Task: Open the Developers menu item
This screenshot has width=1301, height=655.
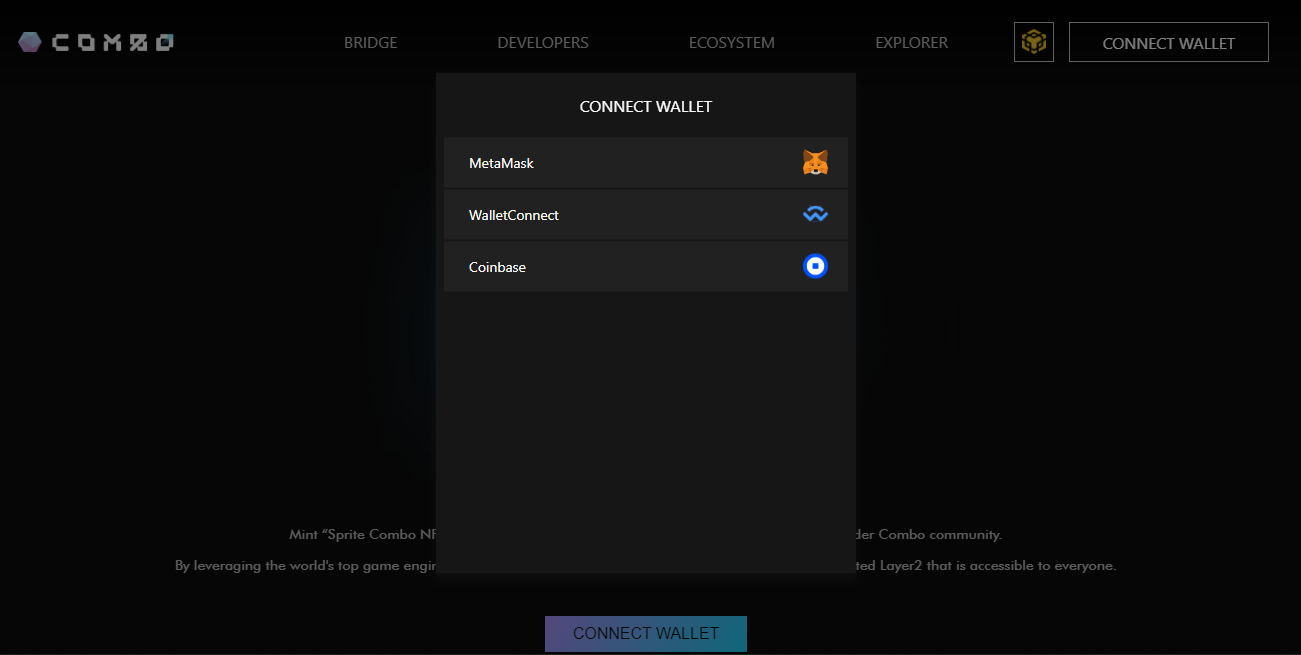Action: [x=543, y=43]
